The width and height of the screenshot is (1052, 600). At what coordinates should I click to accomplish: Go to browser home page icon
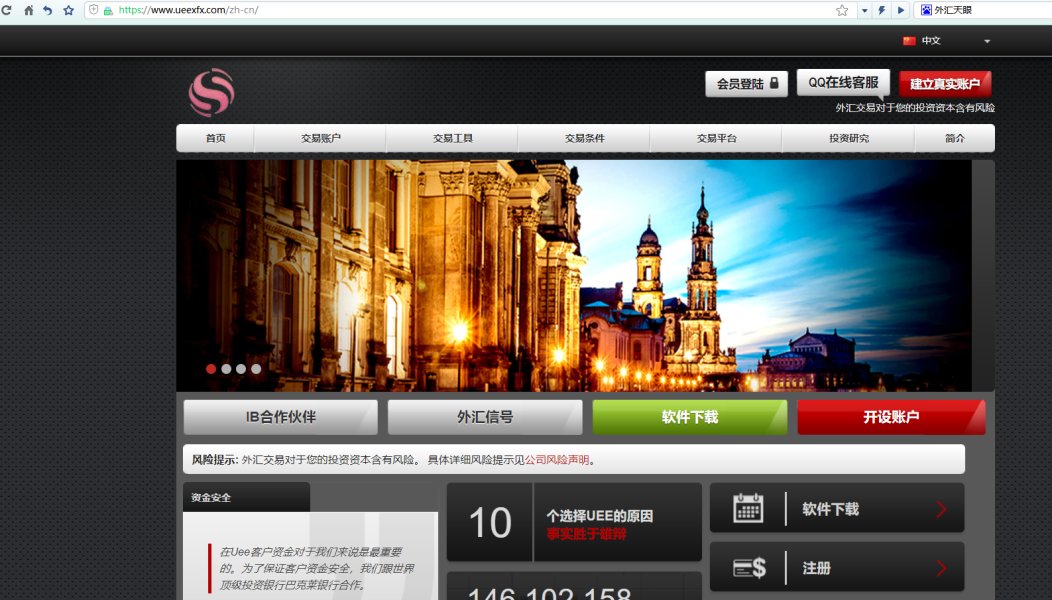click(x=28, y=10)
